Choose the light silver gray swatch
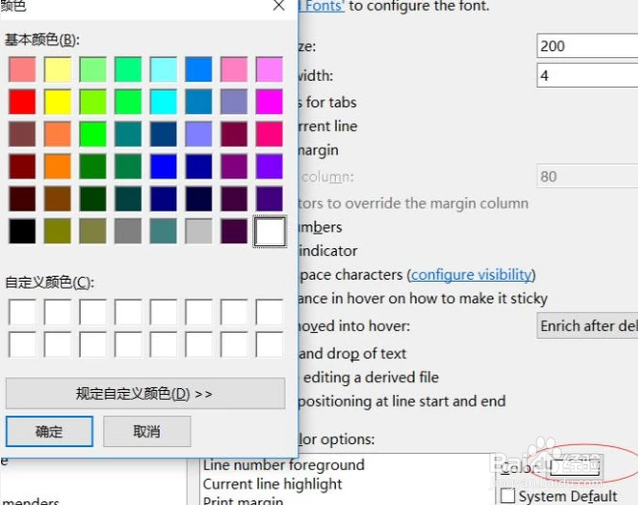 pyautogui.click(x=199, y=231)
